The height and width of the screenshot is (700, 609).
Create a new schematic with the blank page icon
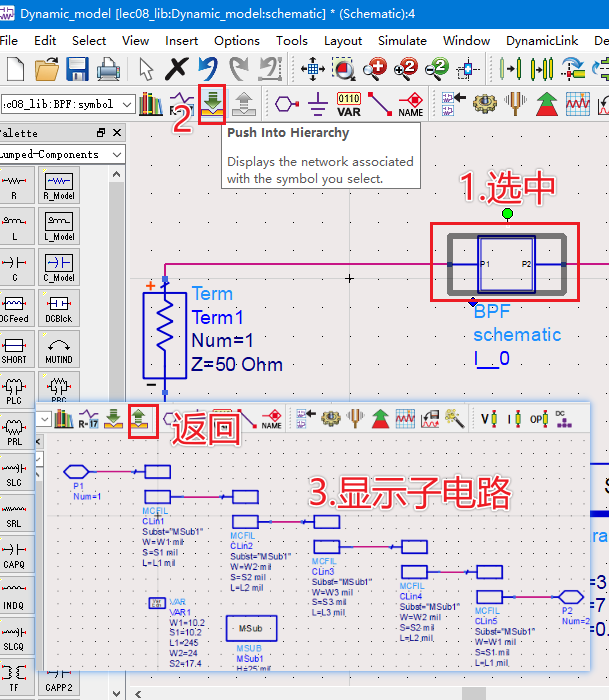click(16, 69)
